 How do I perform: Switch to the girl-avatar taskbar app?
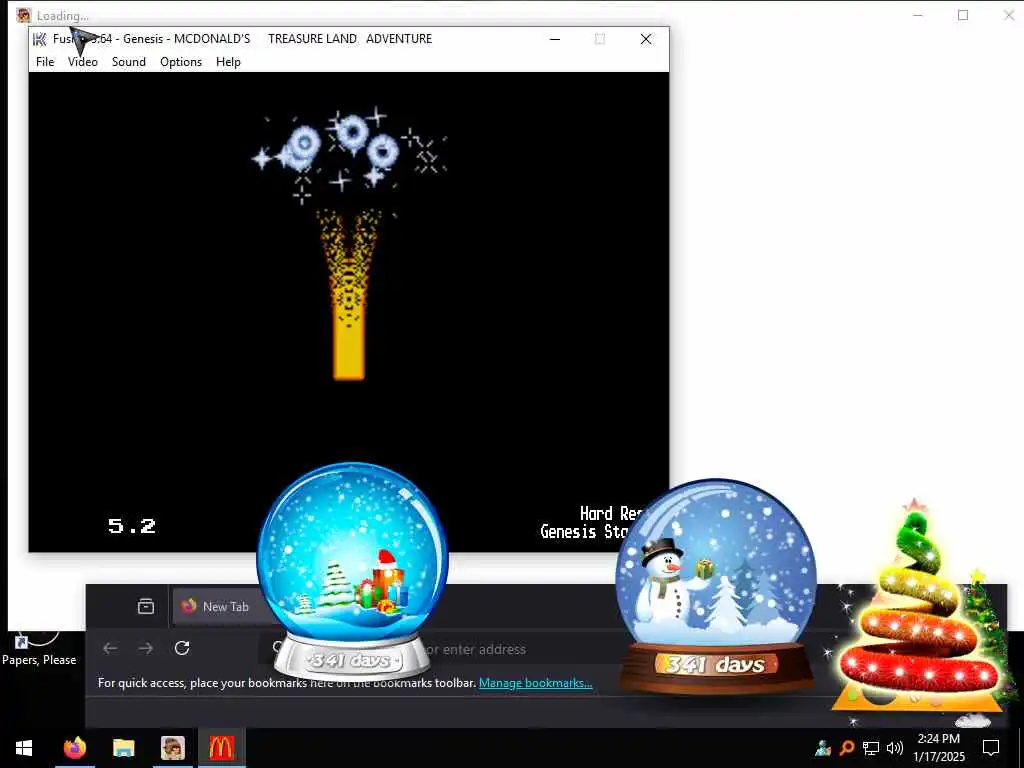click(173, 748)
